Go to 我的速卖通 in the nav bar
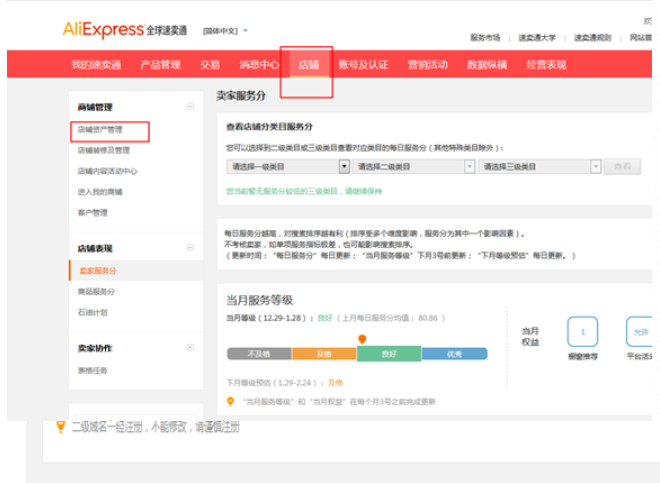 [96, 64]
